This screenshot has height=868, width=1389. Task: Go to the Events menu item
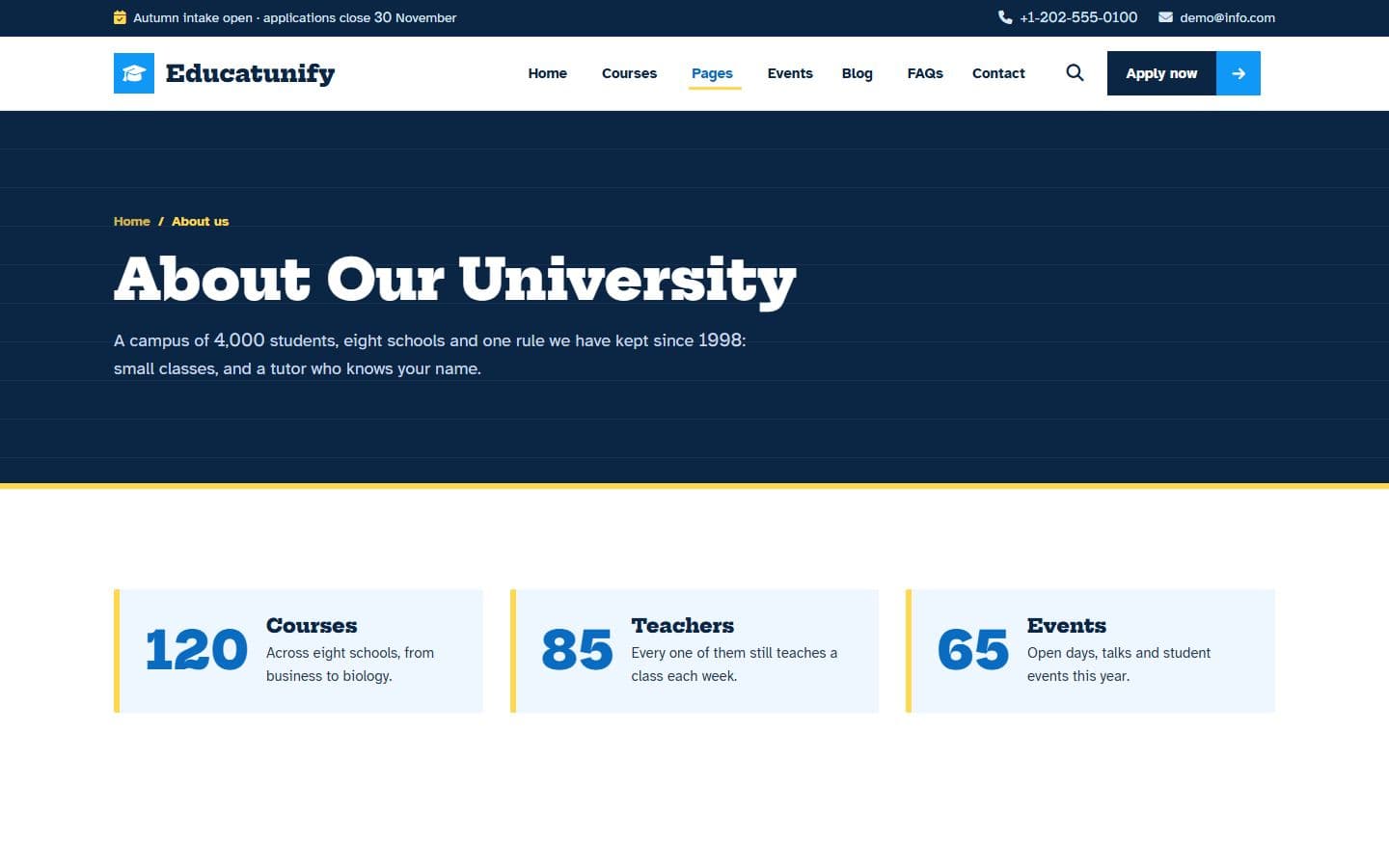pyautogui.click(x=790, y=73)
